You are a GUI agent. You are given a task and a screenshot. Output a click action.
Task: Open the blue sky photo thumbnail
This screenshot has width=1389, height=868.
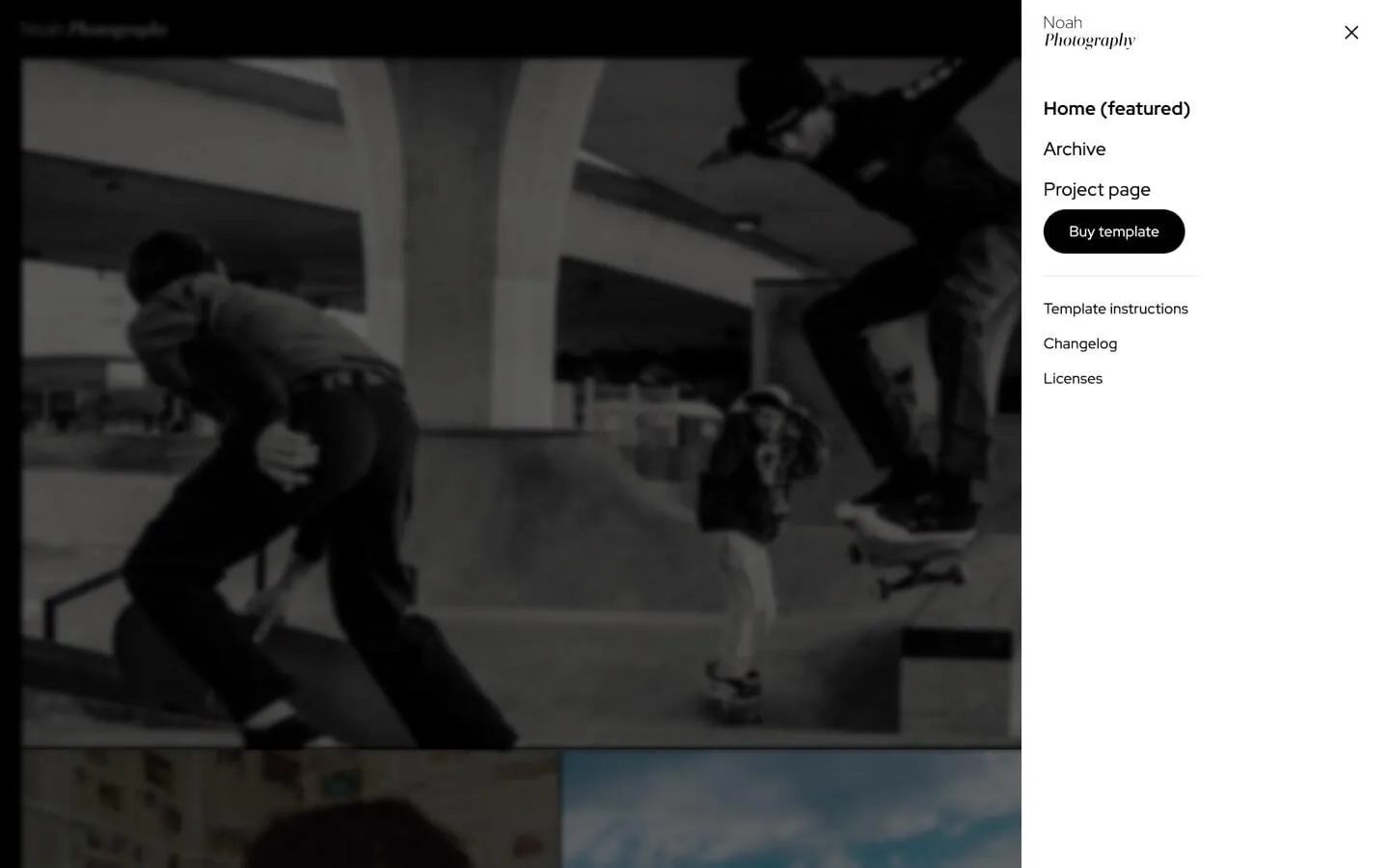(x=791, y=809)
